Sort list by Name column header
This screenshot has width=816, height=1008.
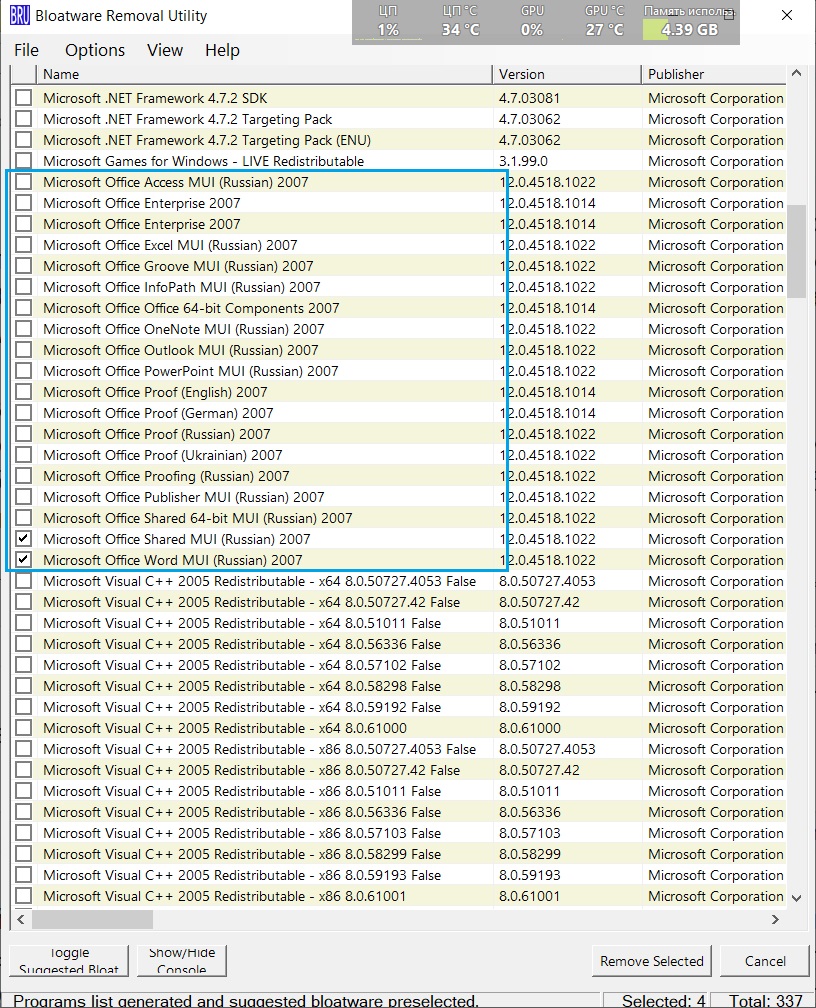coord(264,74)
